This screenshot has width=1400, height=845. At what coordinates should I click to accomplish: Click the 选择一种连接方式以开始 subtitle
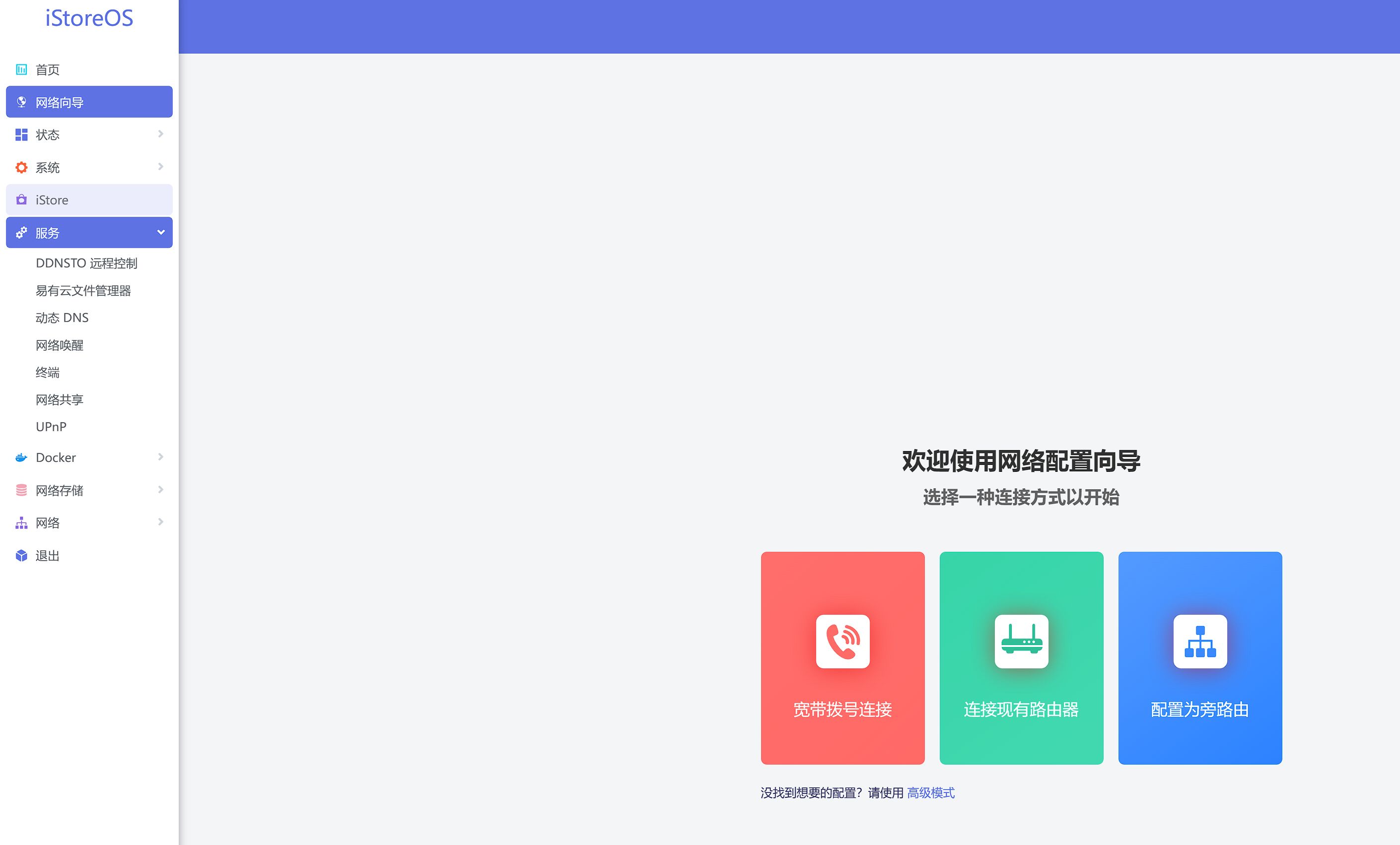point(1022,497)
